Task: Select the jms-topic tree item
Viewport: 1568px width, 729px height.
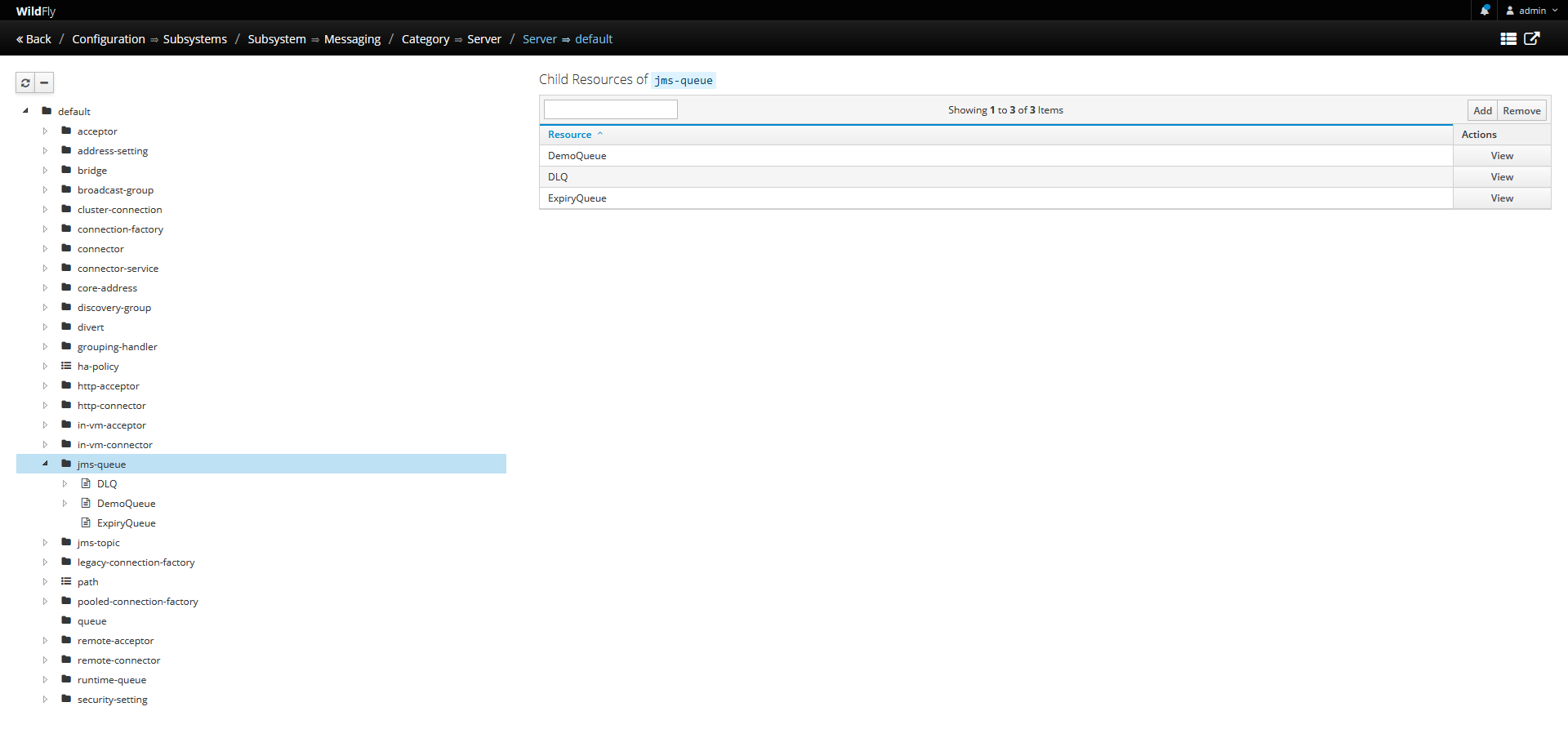Action: tap(98, 543)
